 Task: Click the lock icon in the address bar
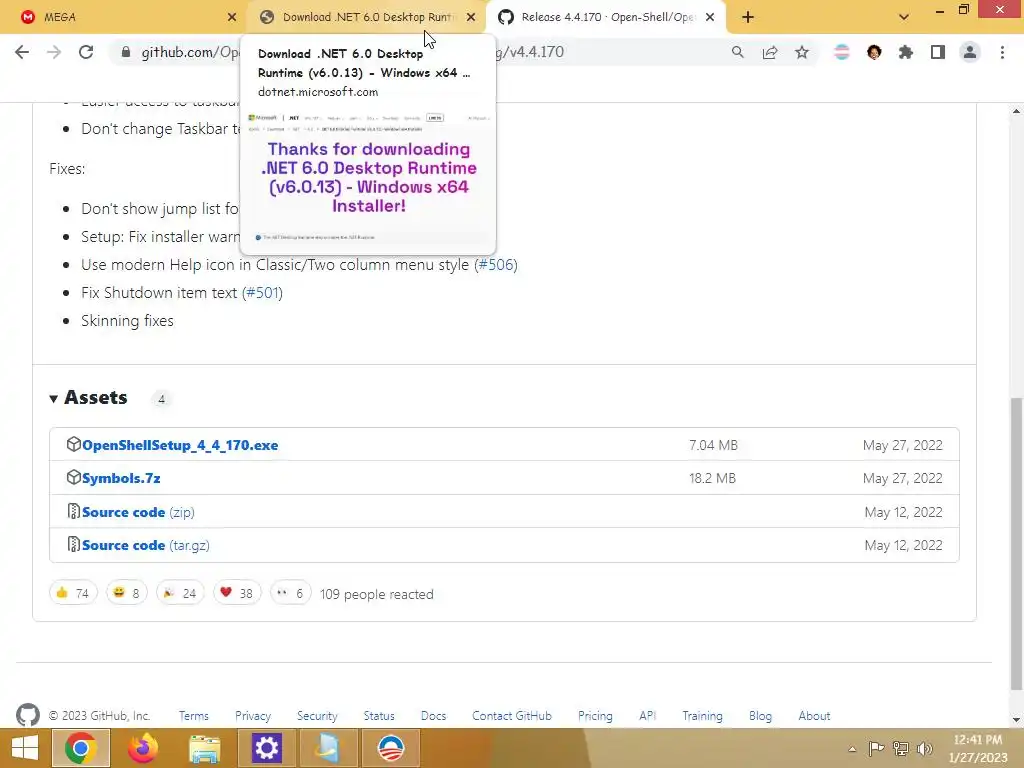coord(126,52)
